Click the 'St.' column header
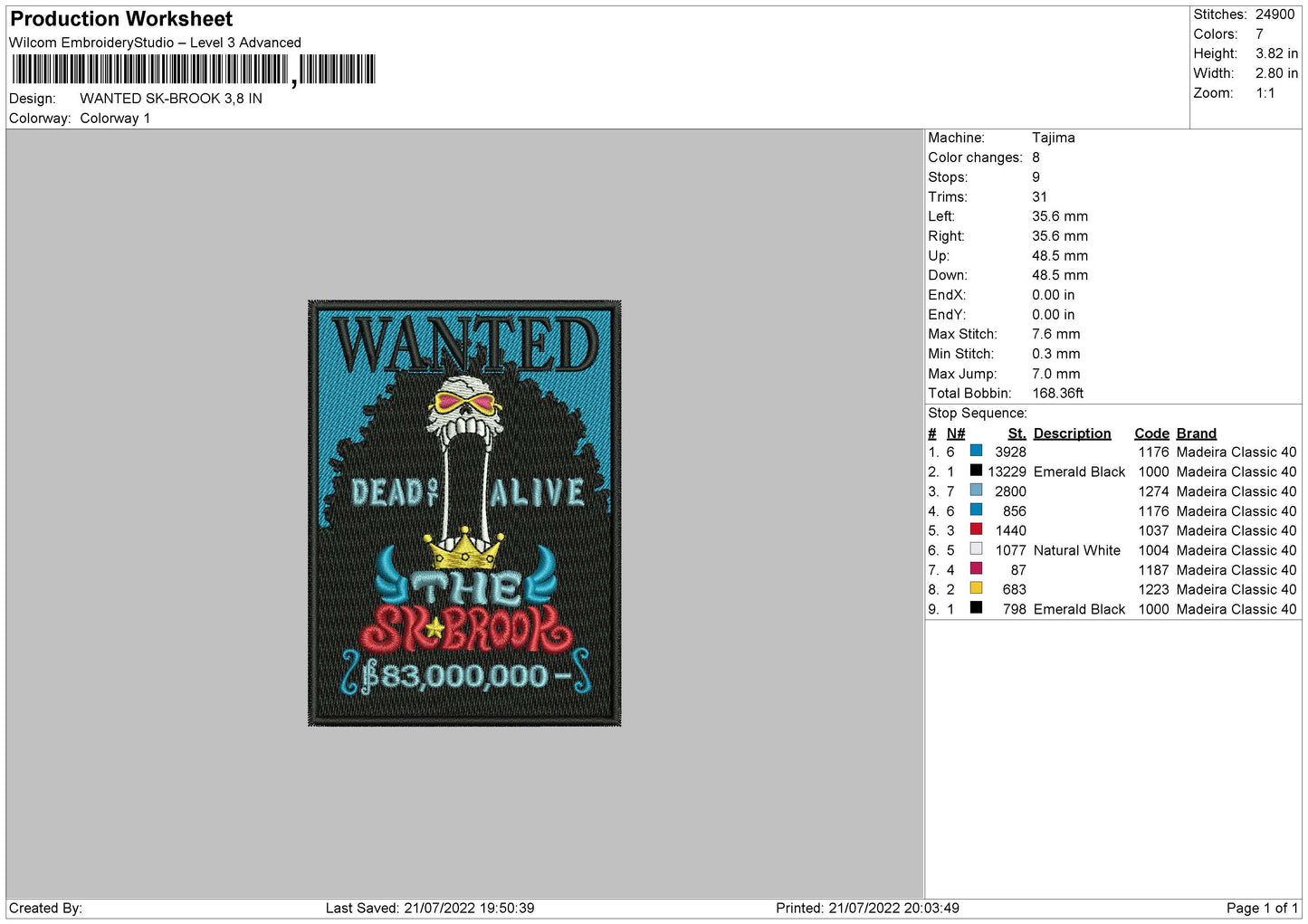The width and height of the screenshot is (1308, 924). pos(1017,433)
